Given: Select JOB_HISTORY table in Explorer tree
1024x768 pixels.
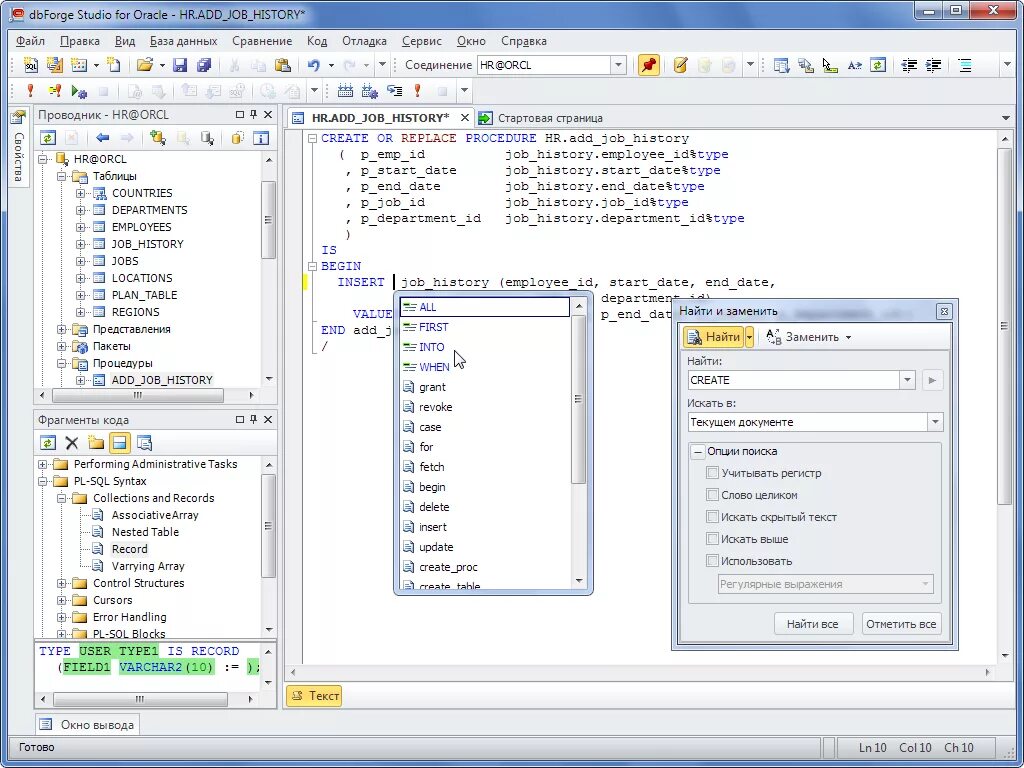Looking at the screenshot, I should point(148,244).
